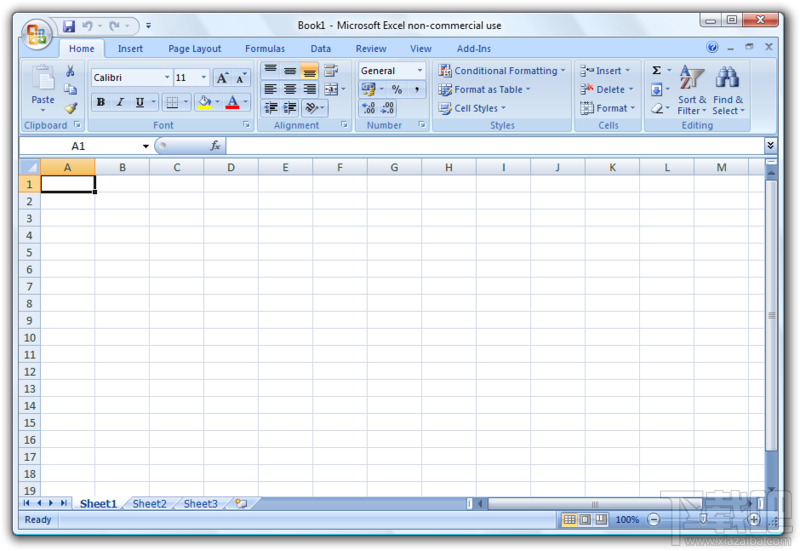Open Find & Select binoculars

tap(728, 90)
